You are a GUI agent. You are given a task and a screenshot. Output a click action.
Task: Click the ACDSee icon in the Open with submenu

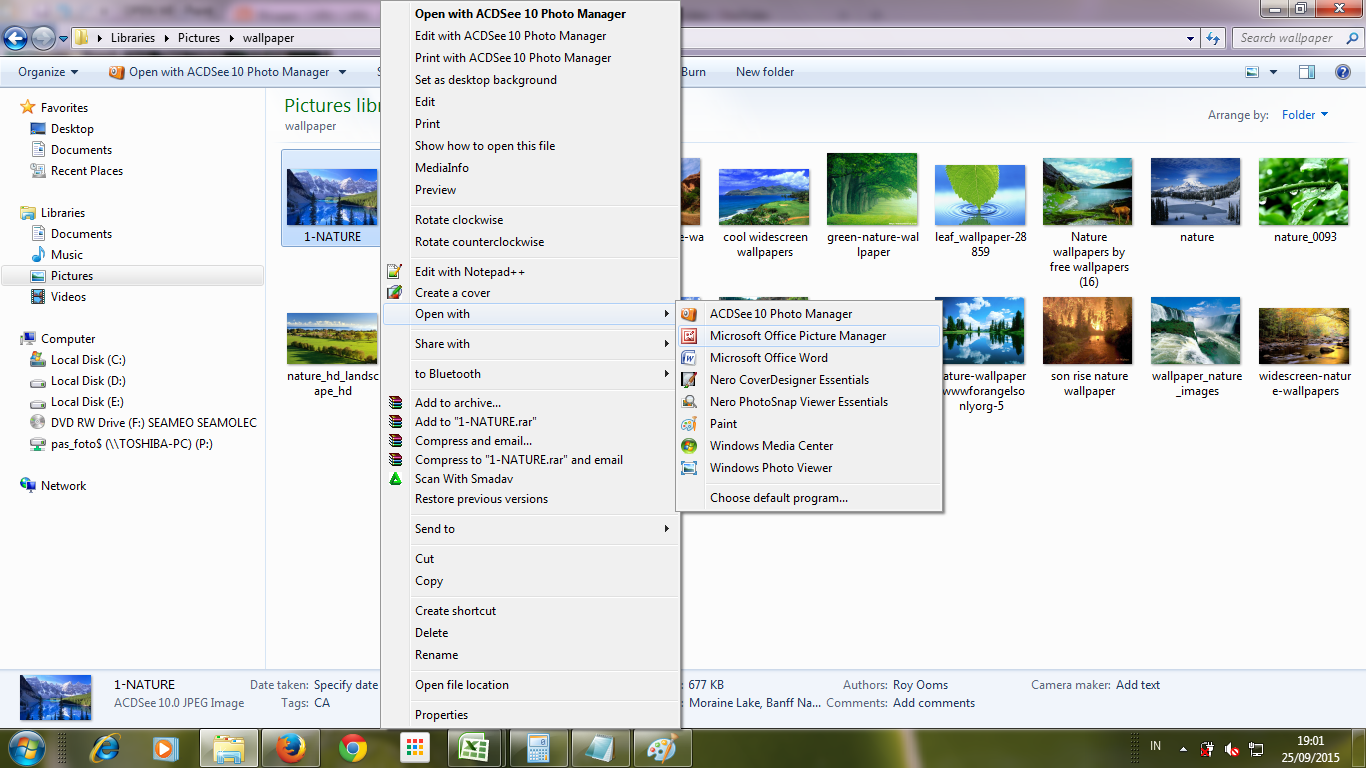click(689, 314)
